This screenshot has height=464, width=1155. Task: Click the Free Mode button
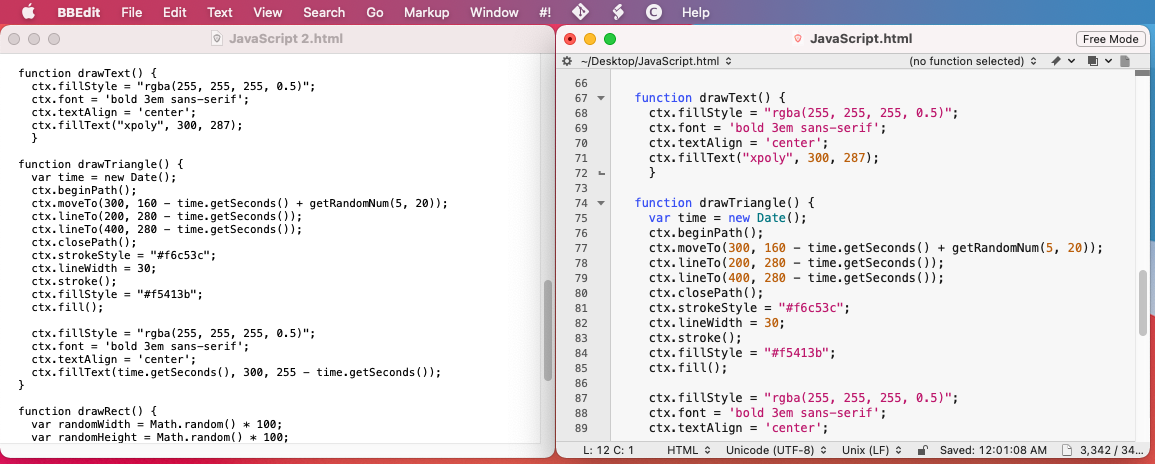click(x=1110, y=39)
